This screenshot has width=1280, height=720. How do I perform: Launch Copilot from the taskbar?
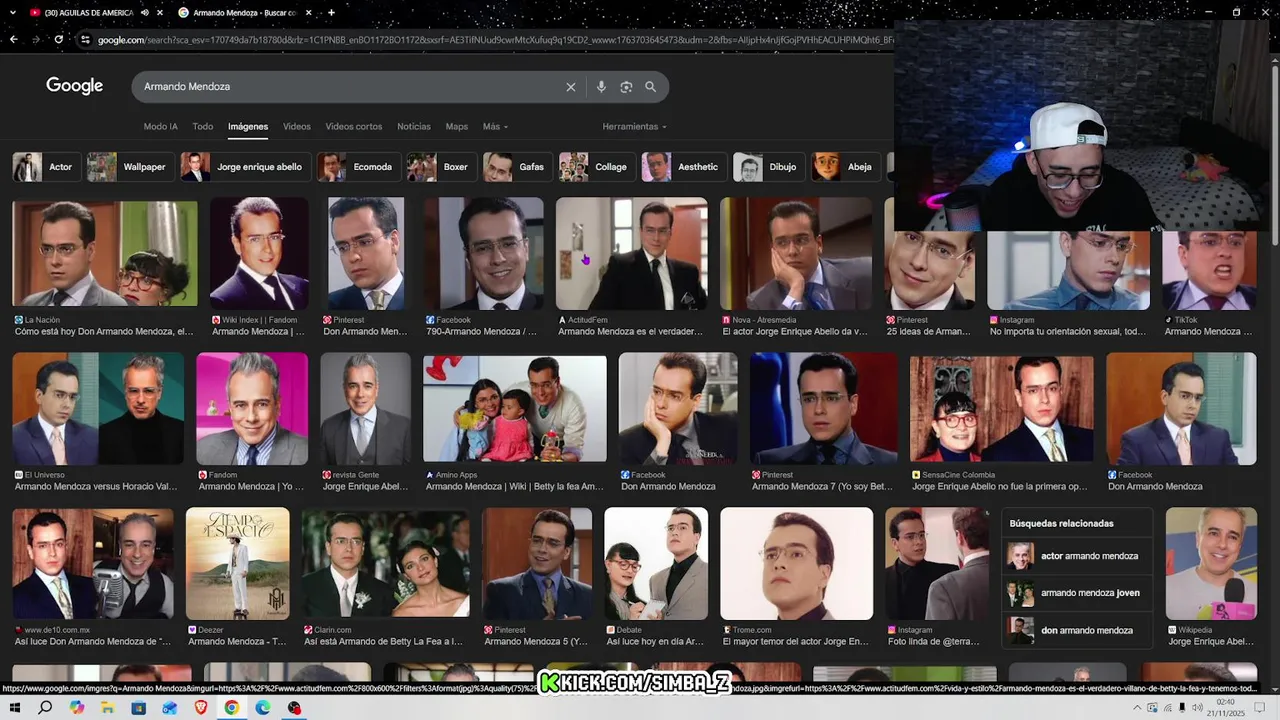(x=77, y=708)
